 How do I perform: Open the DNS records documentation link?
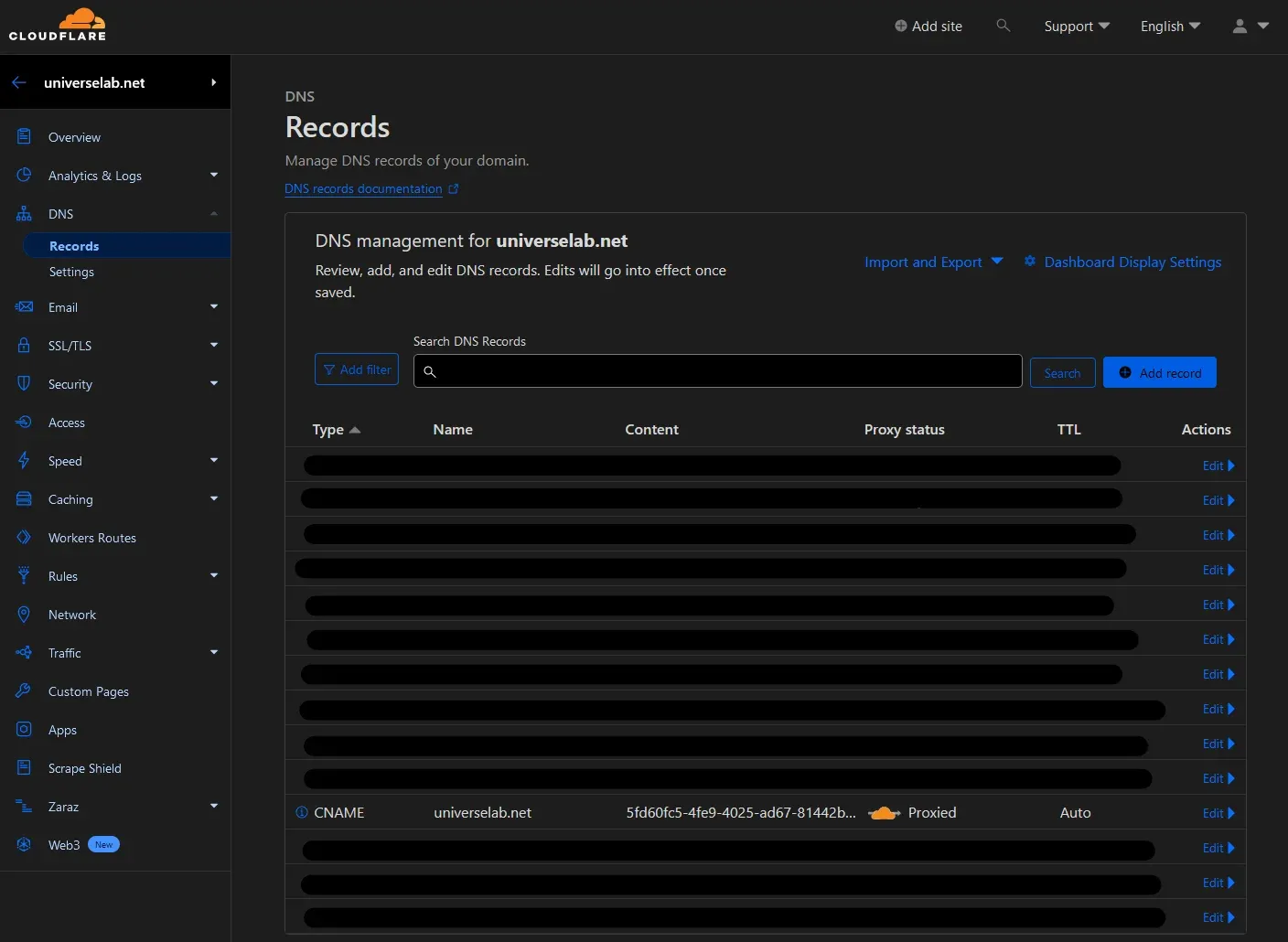(363, 188)
